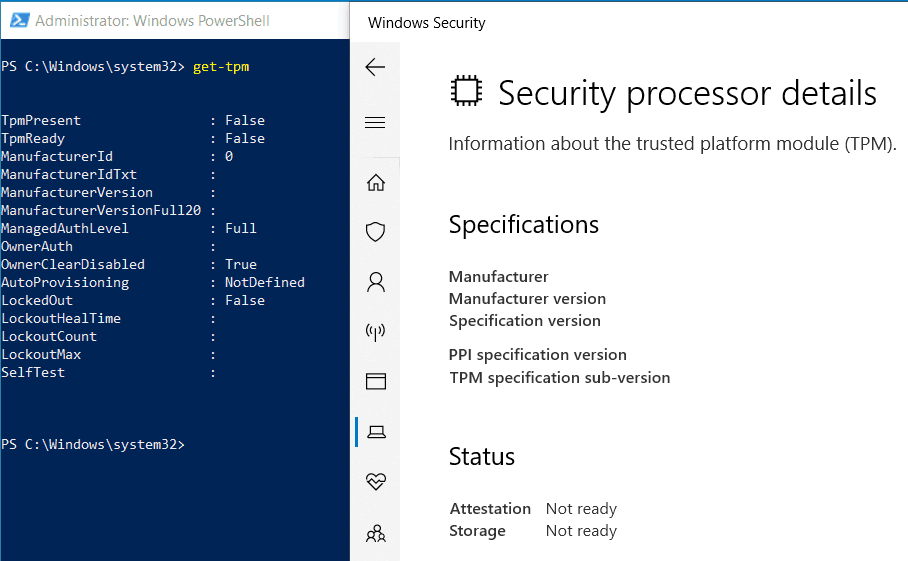This screenshot has height=561, width=908.
Task: Click the Status heading
Action: pos(482,457)
